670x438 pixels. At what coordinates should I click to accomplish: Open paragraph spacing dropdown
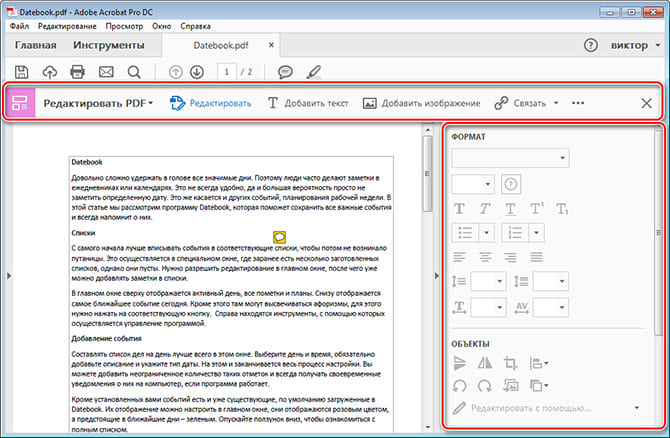(x=551, y=281)
